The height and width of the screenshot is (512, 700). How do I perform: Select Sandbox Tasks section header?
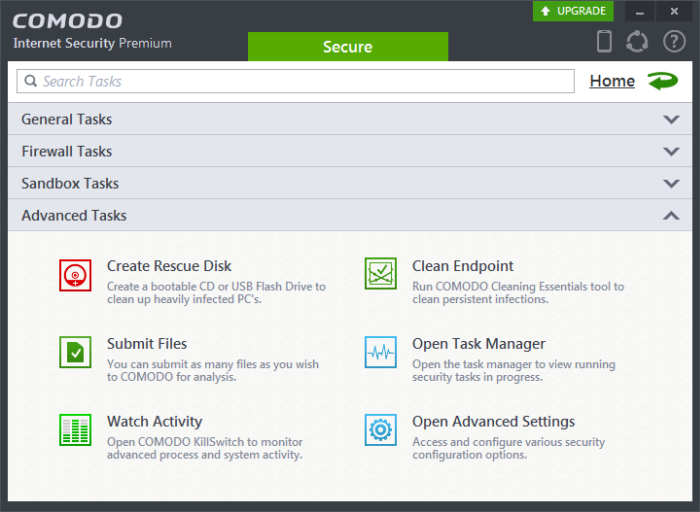[350, 183]
